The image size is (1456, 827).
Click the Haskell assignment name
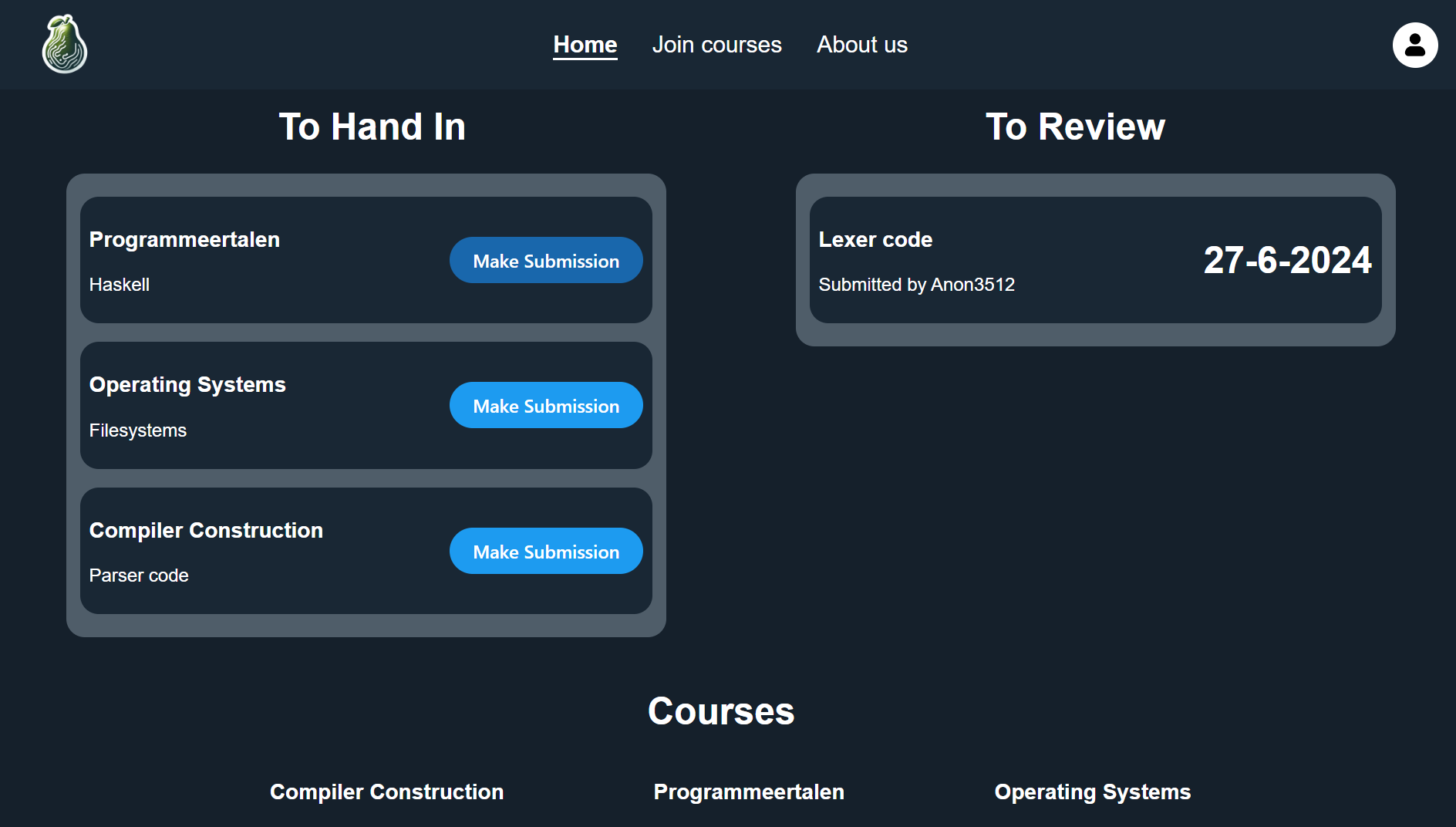(120, 285)
